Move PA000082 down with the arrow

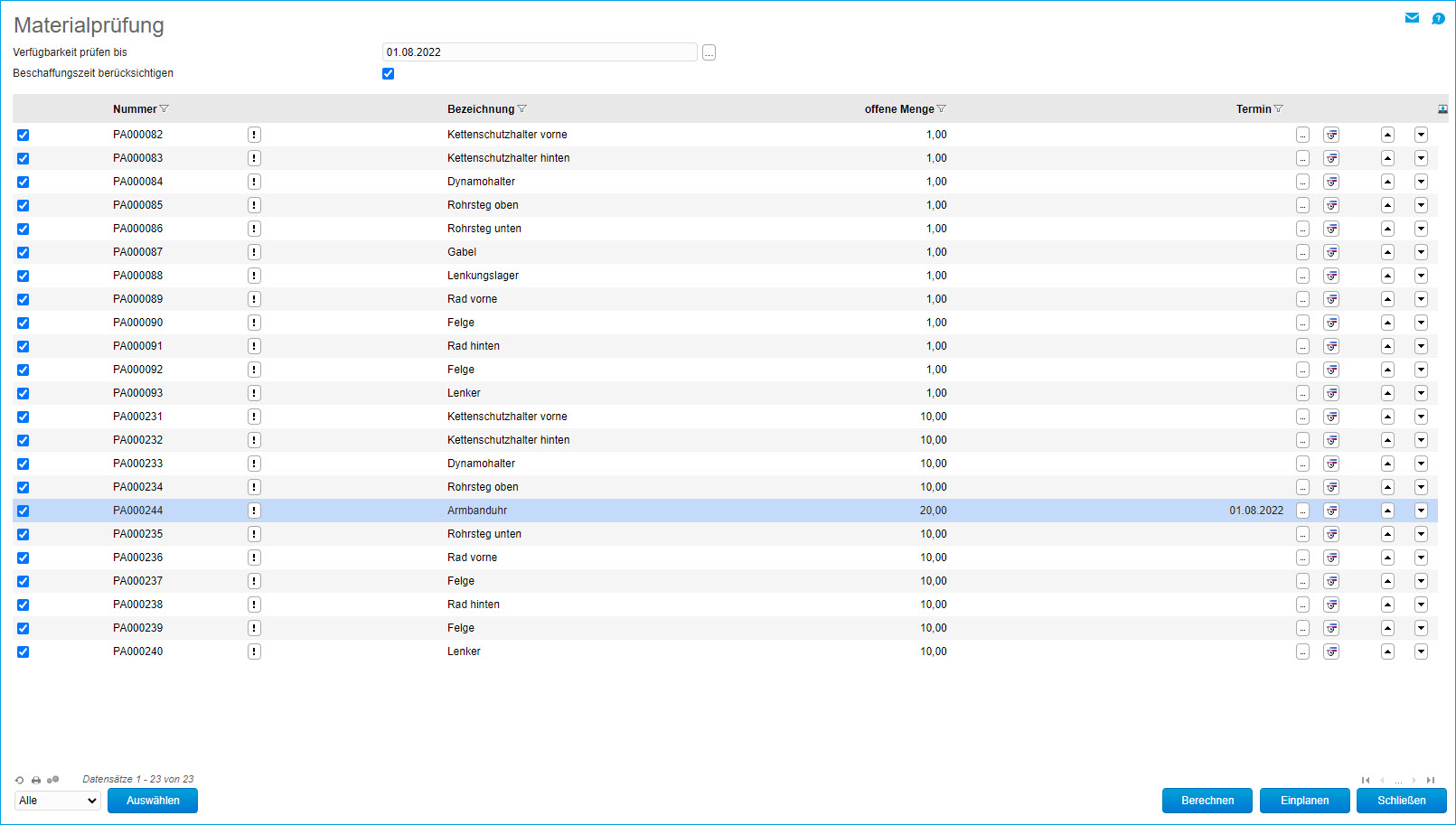(x=1421, y=135)
